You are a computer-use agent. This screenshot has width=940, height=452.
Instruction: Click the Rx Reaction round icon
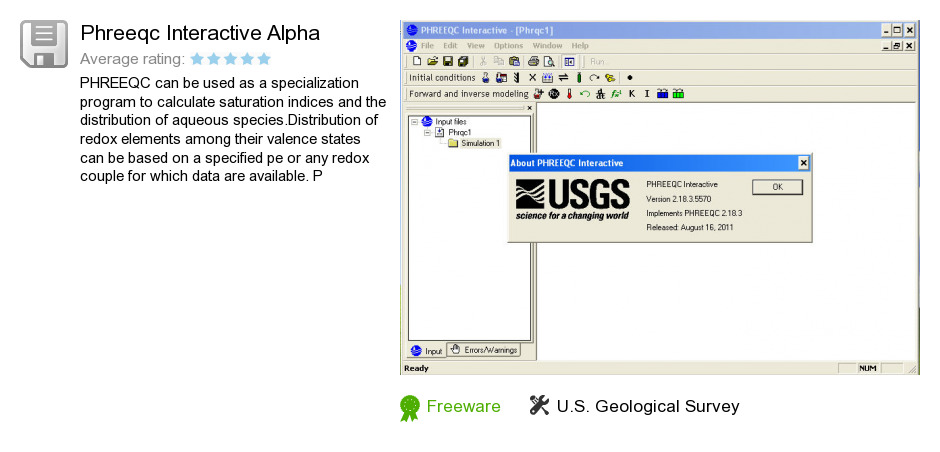tap(554, 94)
